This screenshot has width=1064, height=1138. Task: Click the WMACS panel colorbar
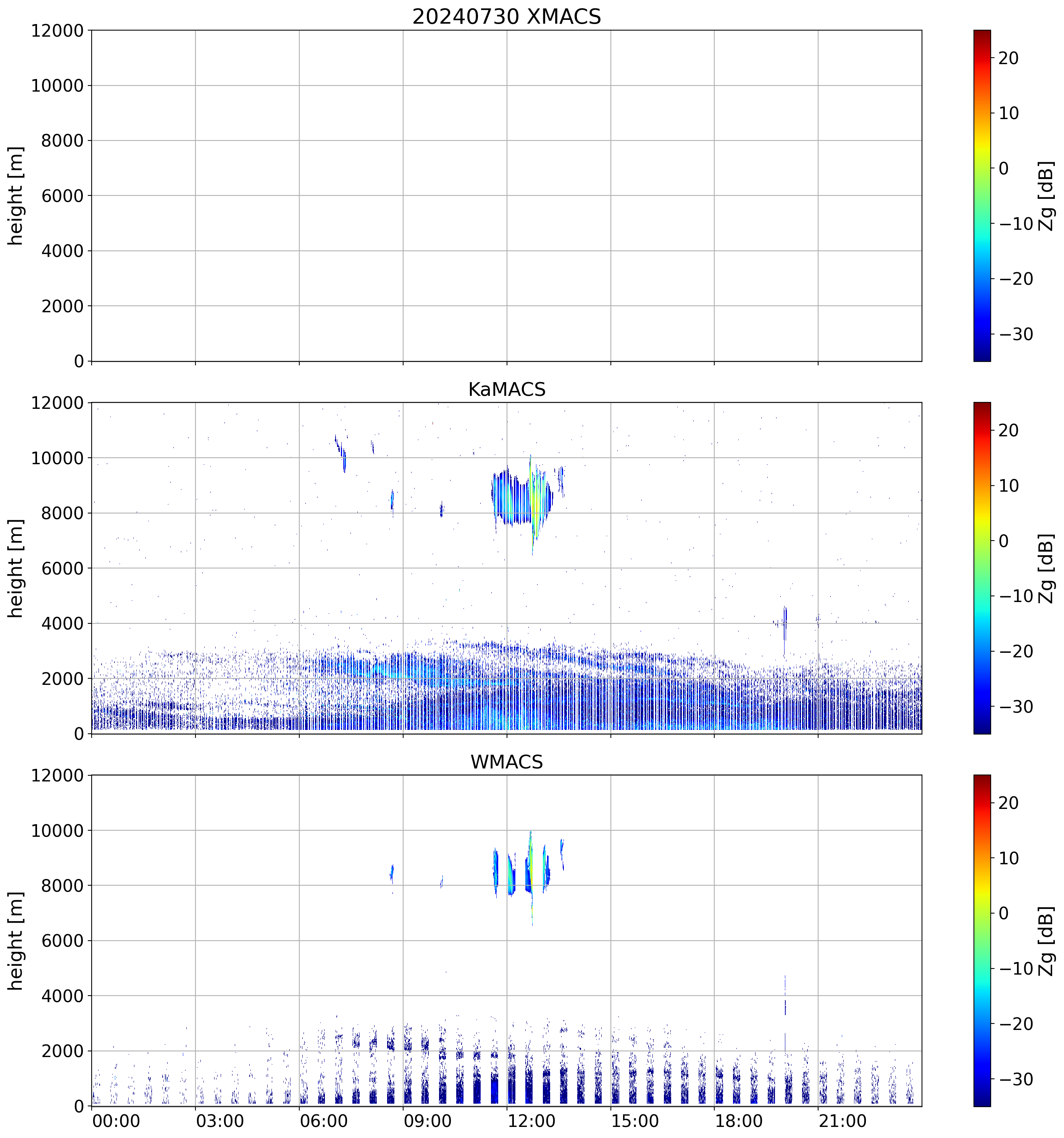tap(982, 941)
